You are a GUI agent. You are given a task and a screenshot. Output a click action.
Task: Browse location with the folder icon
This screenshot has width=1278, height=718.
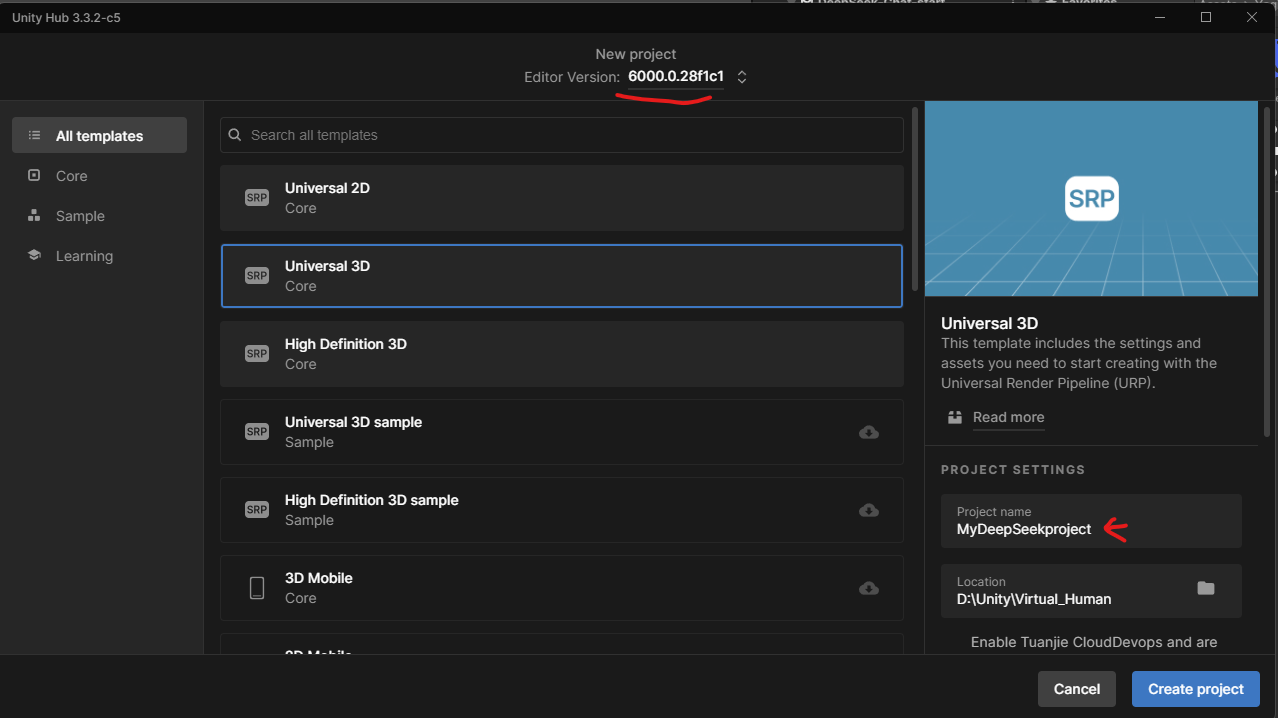click(x=1206, y=588)
